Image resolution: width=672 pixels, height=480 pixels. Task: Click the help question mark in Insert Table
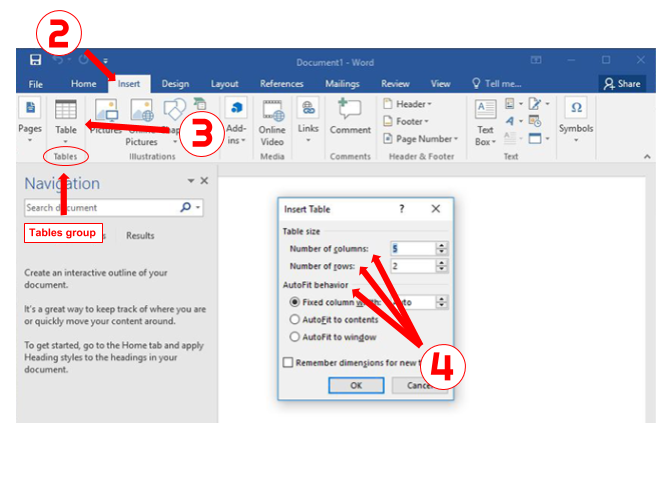point(402,209)
